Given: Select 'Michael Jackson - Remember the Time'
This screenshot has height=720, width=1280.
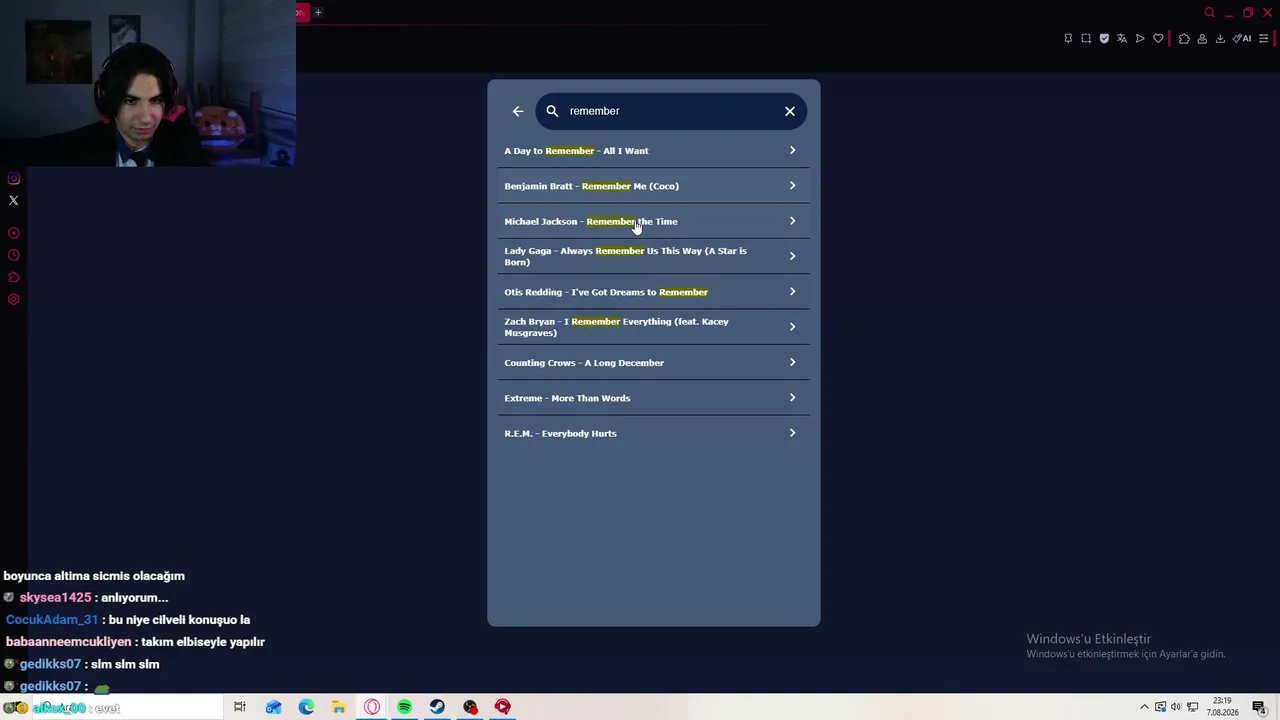Looking at the screenshot, I should (654, 221).
